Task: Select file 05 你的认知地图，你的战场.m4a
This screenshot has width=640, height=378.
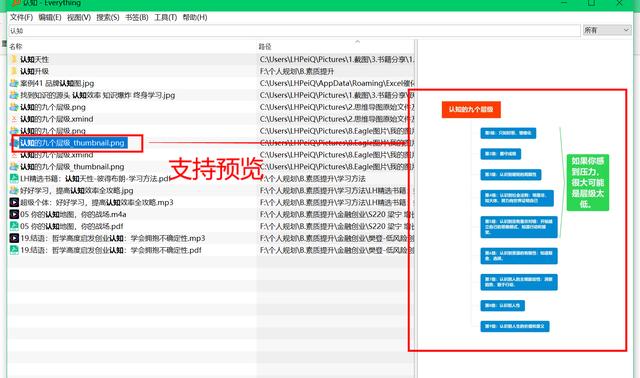Action: pyautogui.click(x=73, y=214)
